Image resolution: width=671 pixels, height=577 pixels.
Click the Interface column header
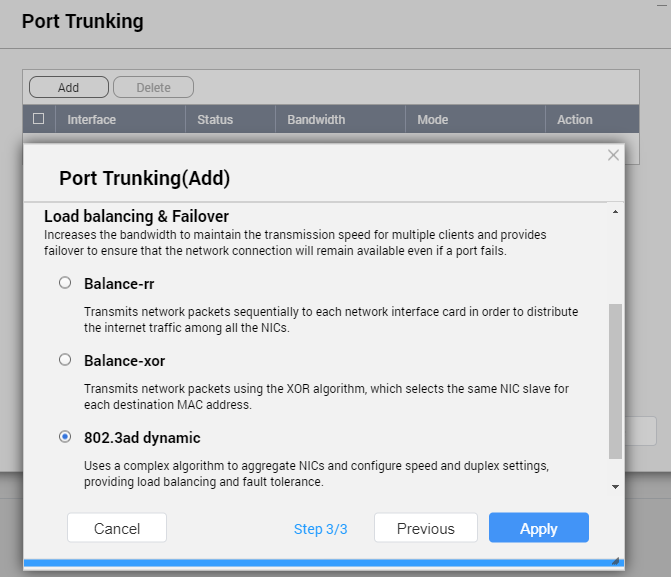coord(91,120)
